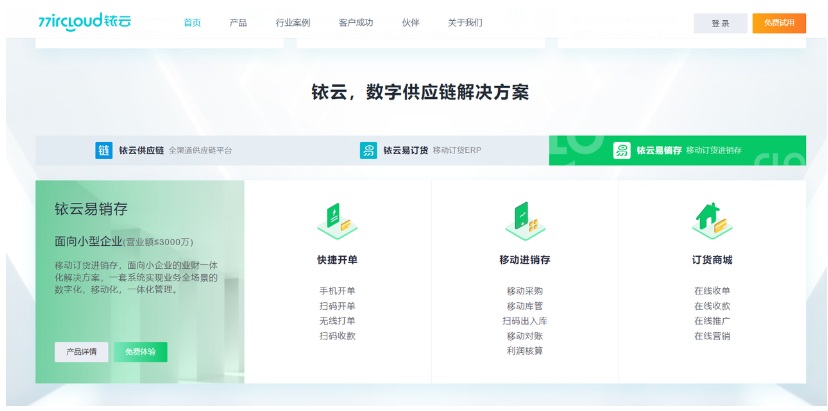
Task: Click the green 铱云易销存 tab icon
Action: tap(621, 150)
